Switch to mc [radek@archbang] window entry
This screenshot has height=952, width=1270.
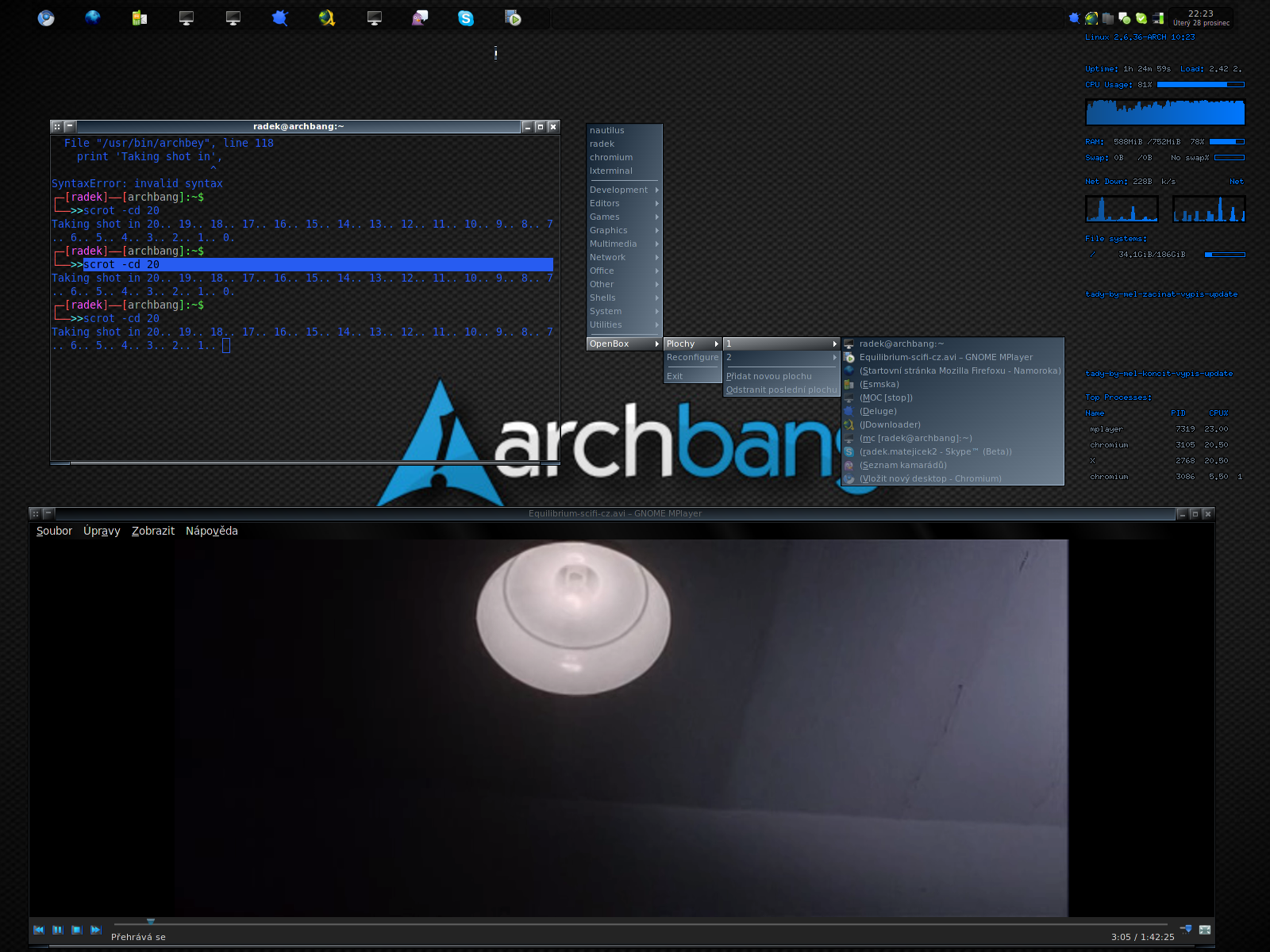click(952, 438)
